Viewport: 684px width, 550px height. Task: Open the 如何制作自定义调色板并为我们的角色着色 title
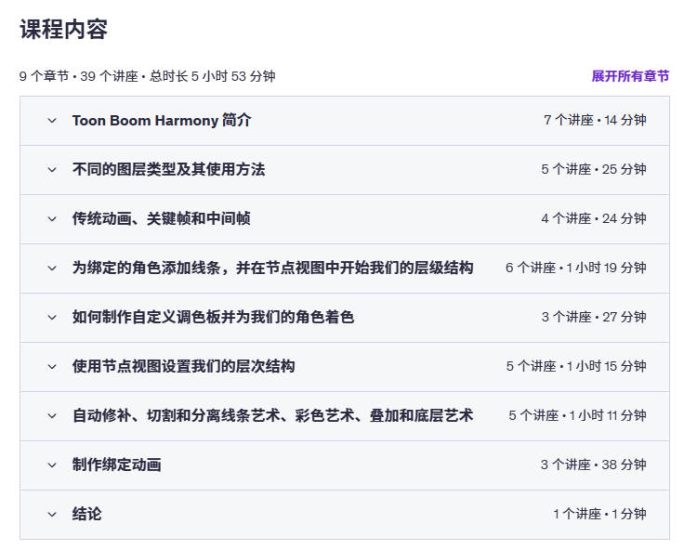(213, 317)
